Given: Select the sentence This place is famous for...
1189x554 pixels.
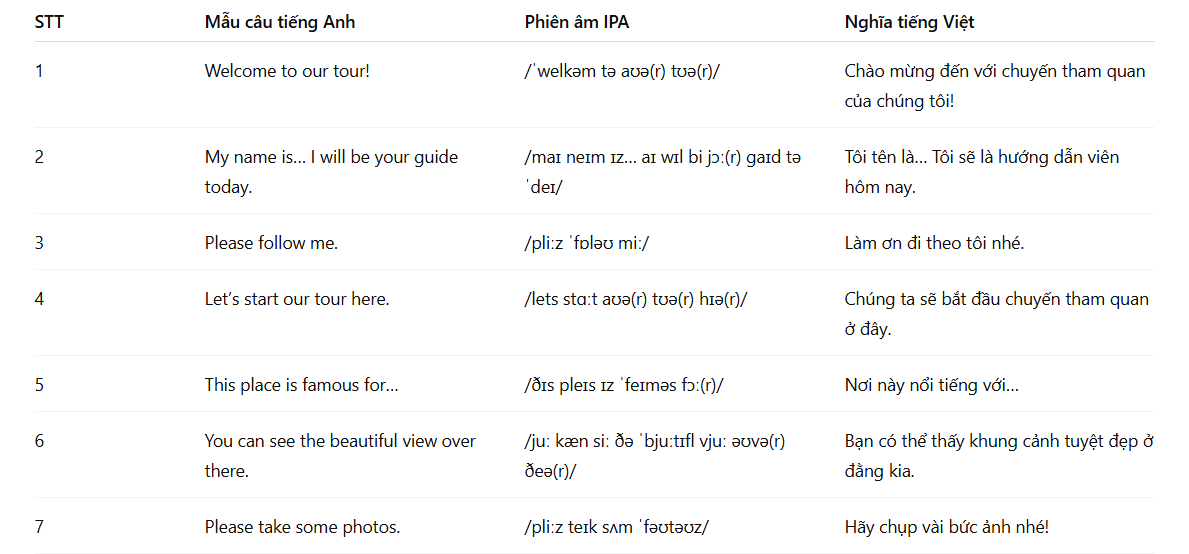Looking at the screenshot, I should click(x=301, y=385).
